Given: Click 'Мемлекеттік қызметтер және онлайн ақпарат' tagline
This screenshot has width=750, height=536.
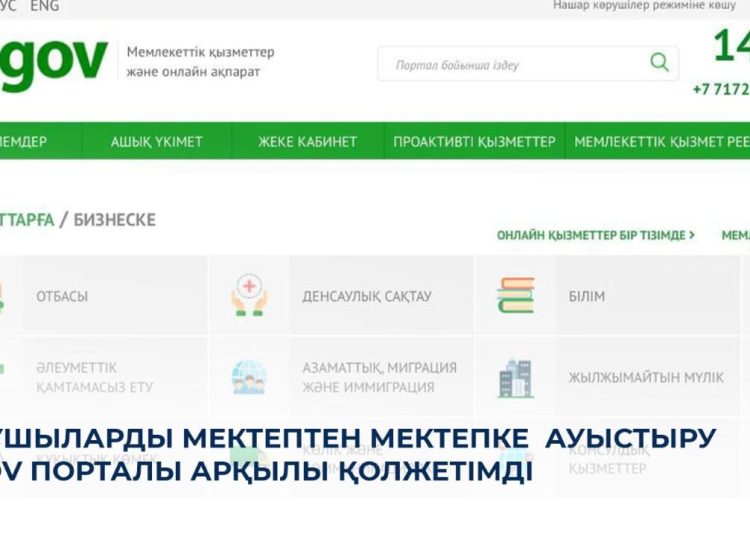Looking at the screenshot, I should [x=200, y=62].
